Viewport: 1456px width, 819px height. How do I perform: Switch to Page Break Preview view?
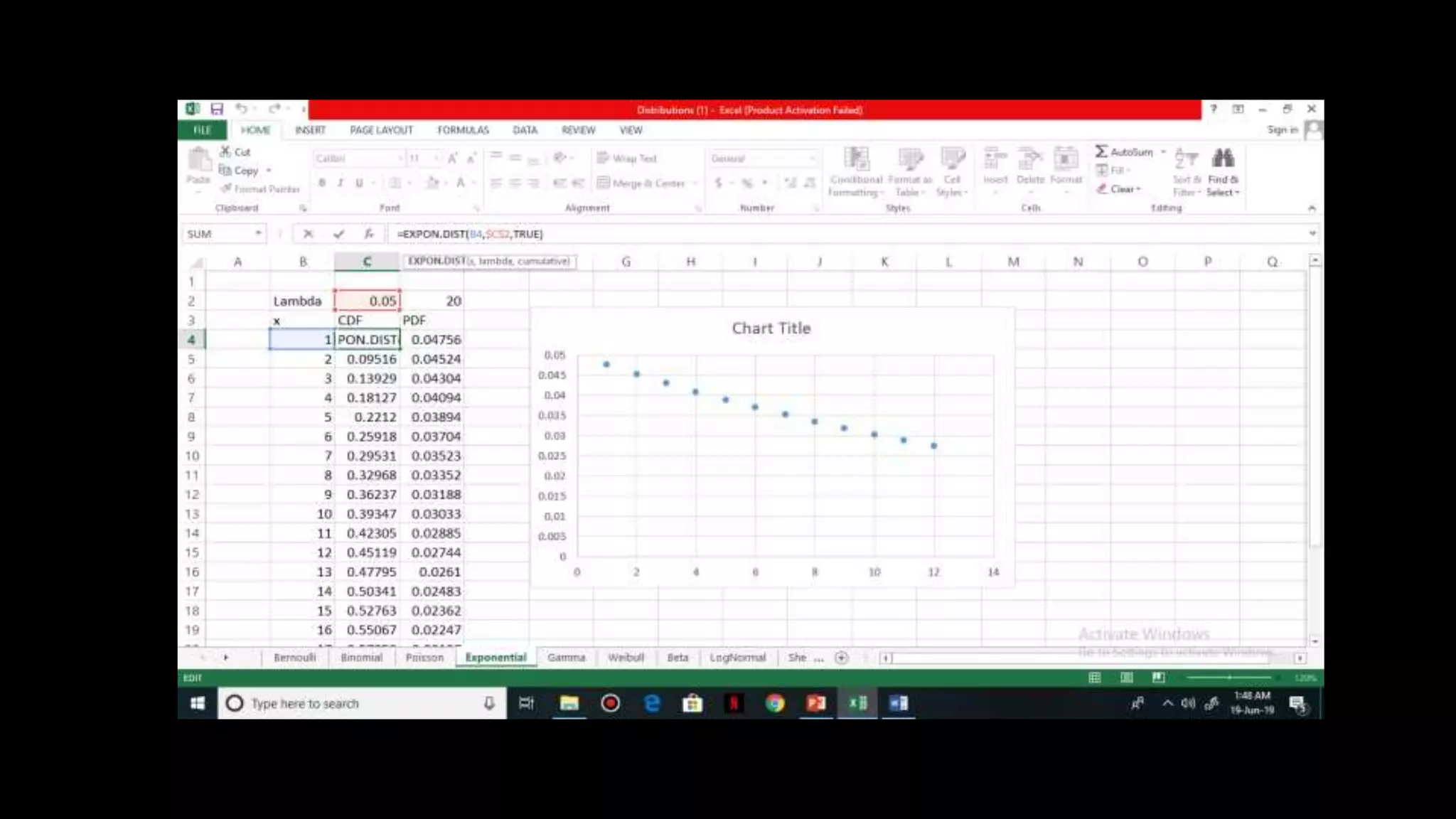tap(1158, 678)
